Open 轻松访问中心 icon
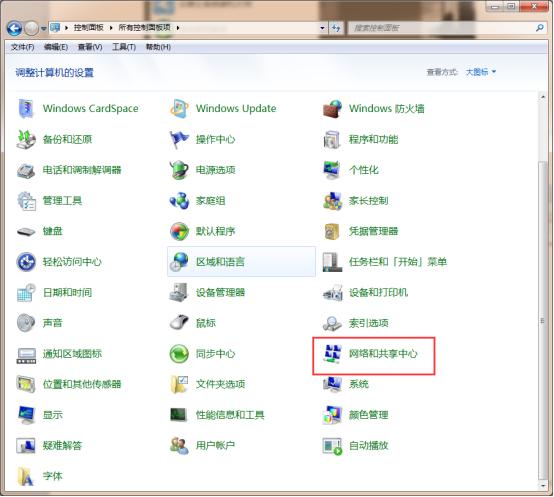Screen dimensions: 554x497 [26, 262]
